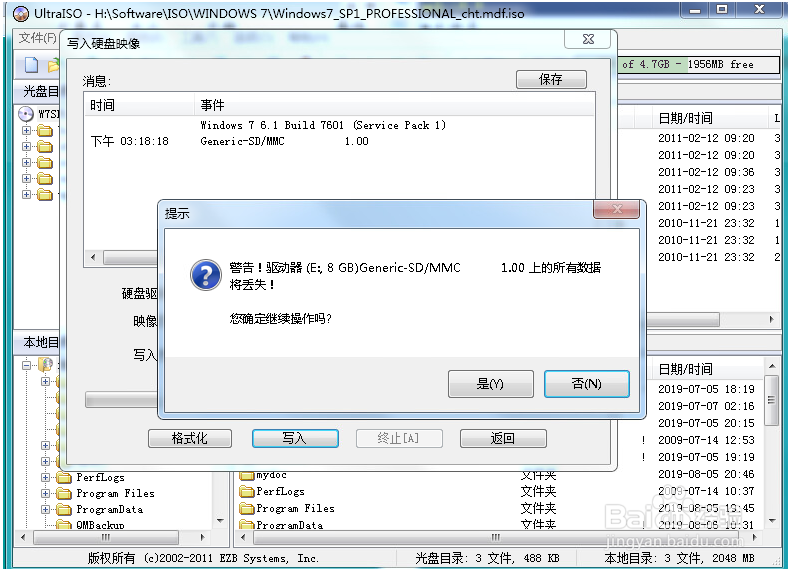Click local tree scroll right arrow
The image size is (788, 569).
[x=203, y=537]
